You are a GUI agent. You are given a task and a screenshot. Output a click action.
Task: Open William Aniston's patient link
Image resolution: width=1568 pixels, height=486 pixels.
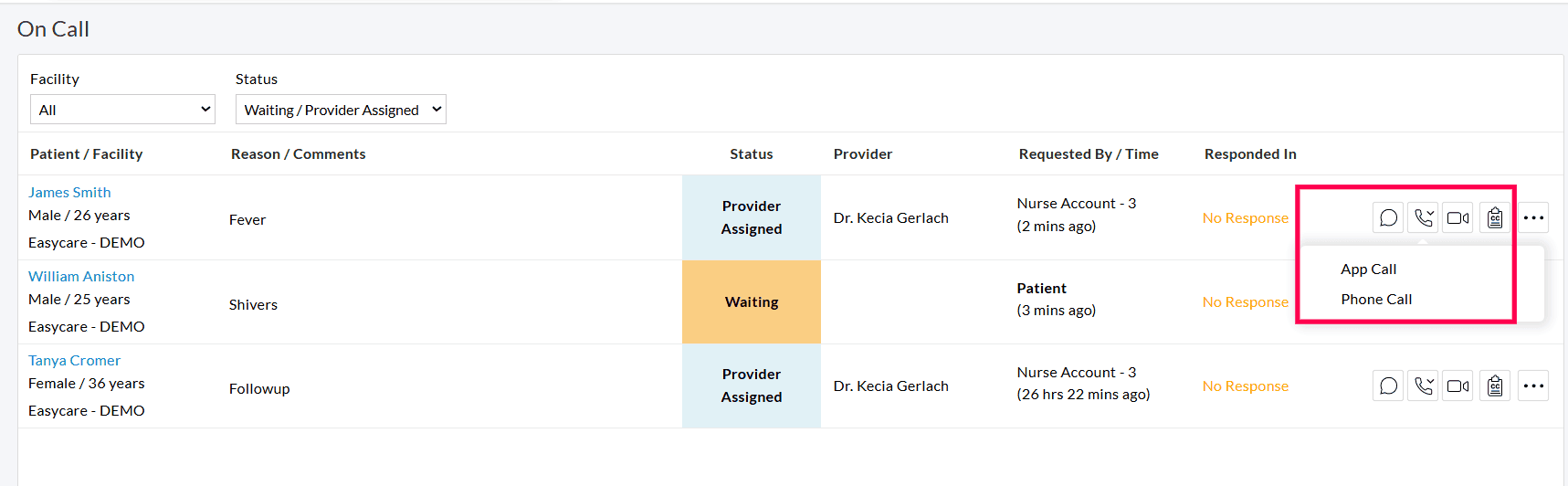(x=81, y=277)
